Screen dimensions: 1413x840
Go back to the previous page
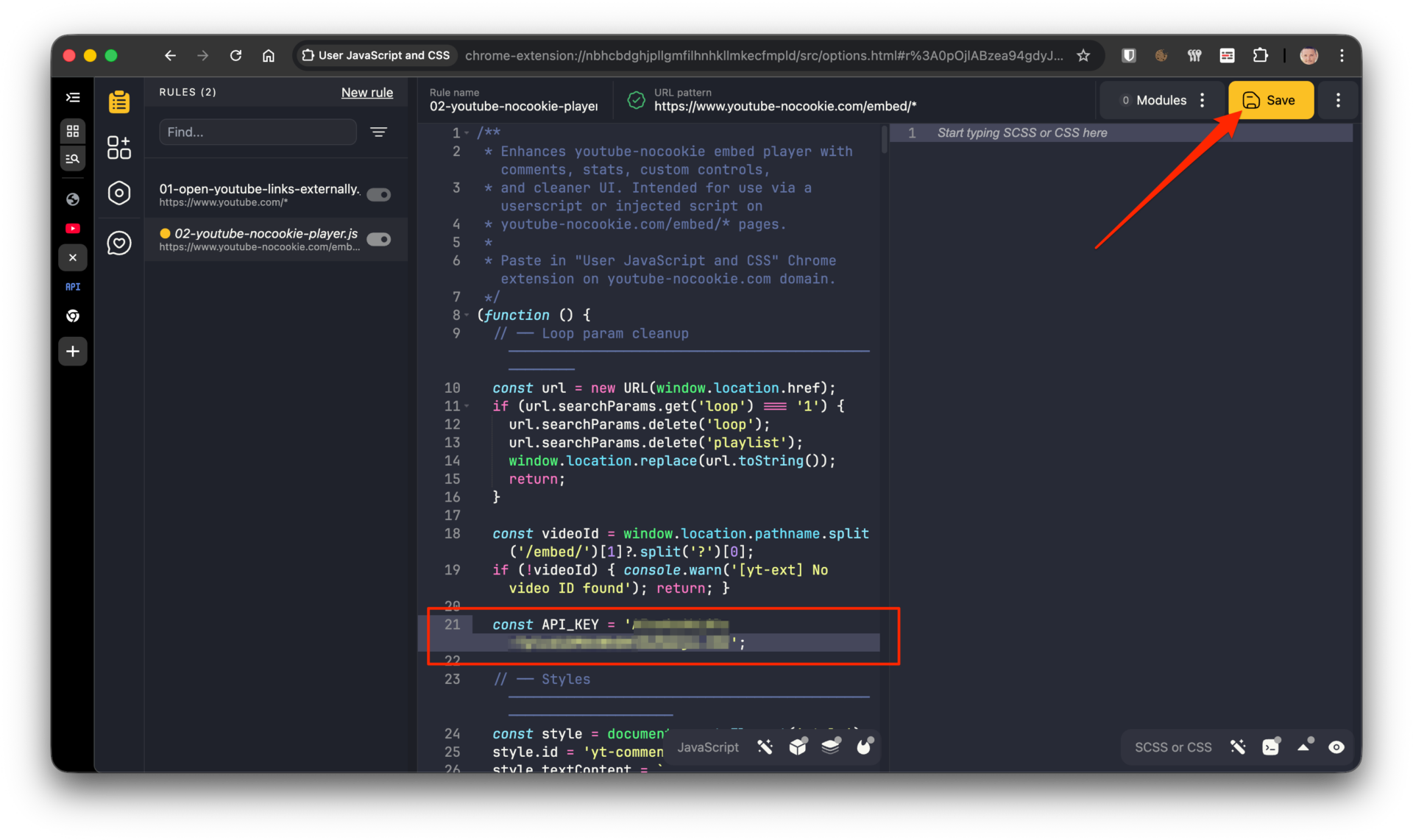point(170,55)
